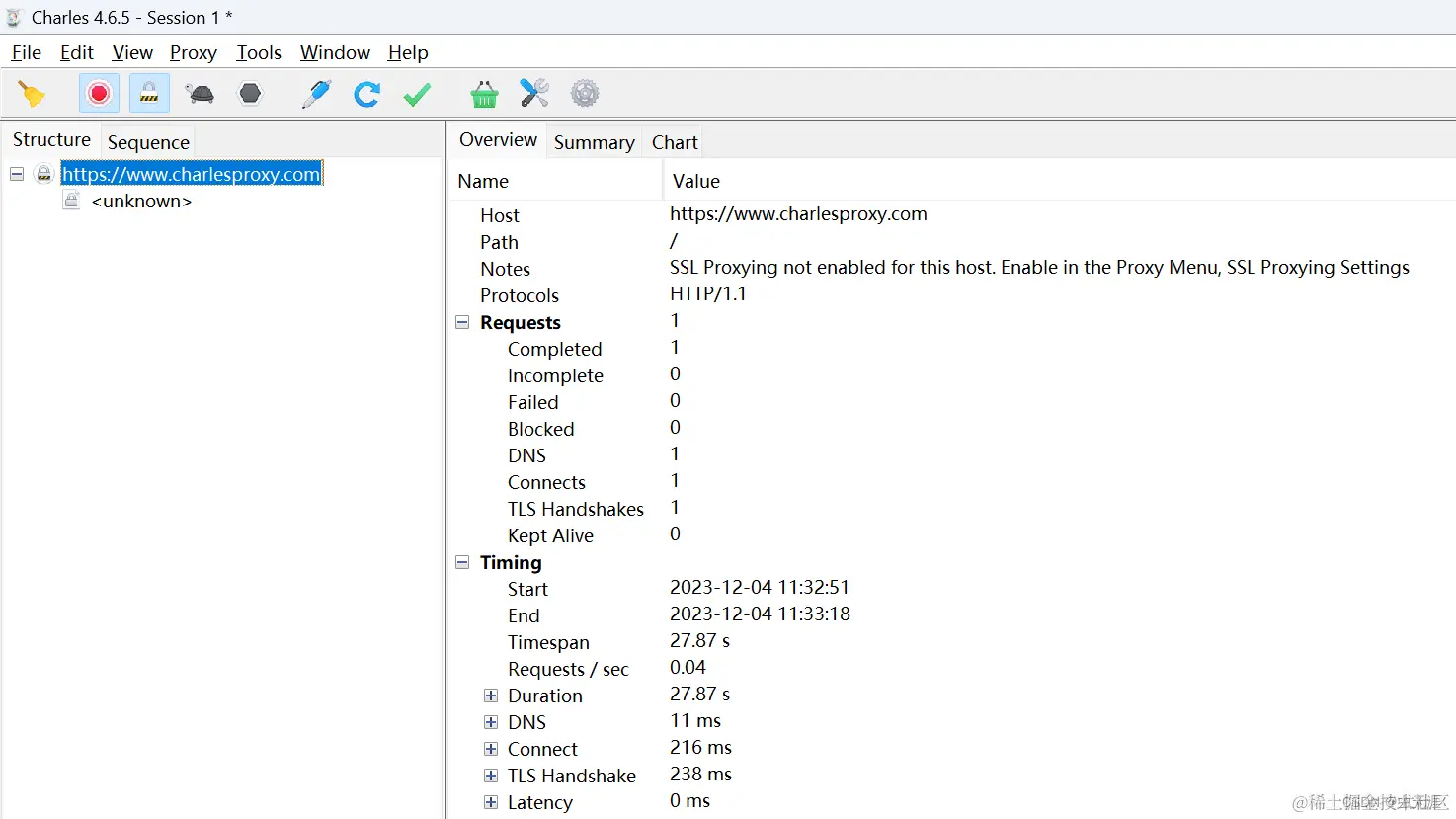Viewport: 1456px width, 819px height.
Task: Clear the session with the broom icon
Action: click(32, 94)
